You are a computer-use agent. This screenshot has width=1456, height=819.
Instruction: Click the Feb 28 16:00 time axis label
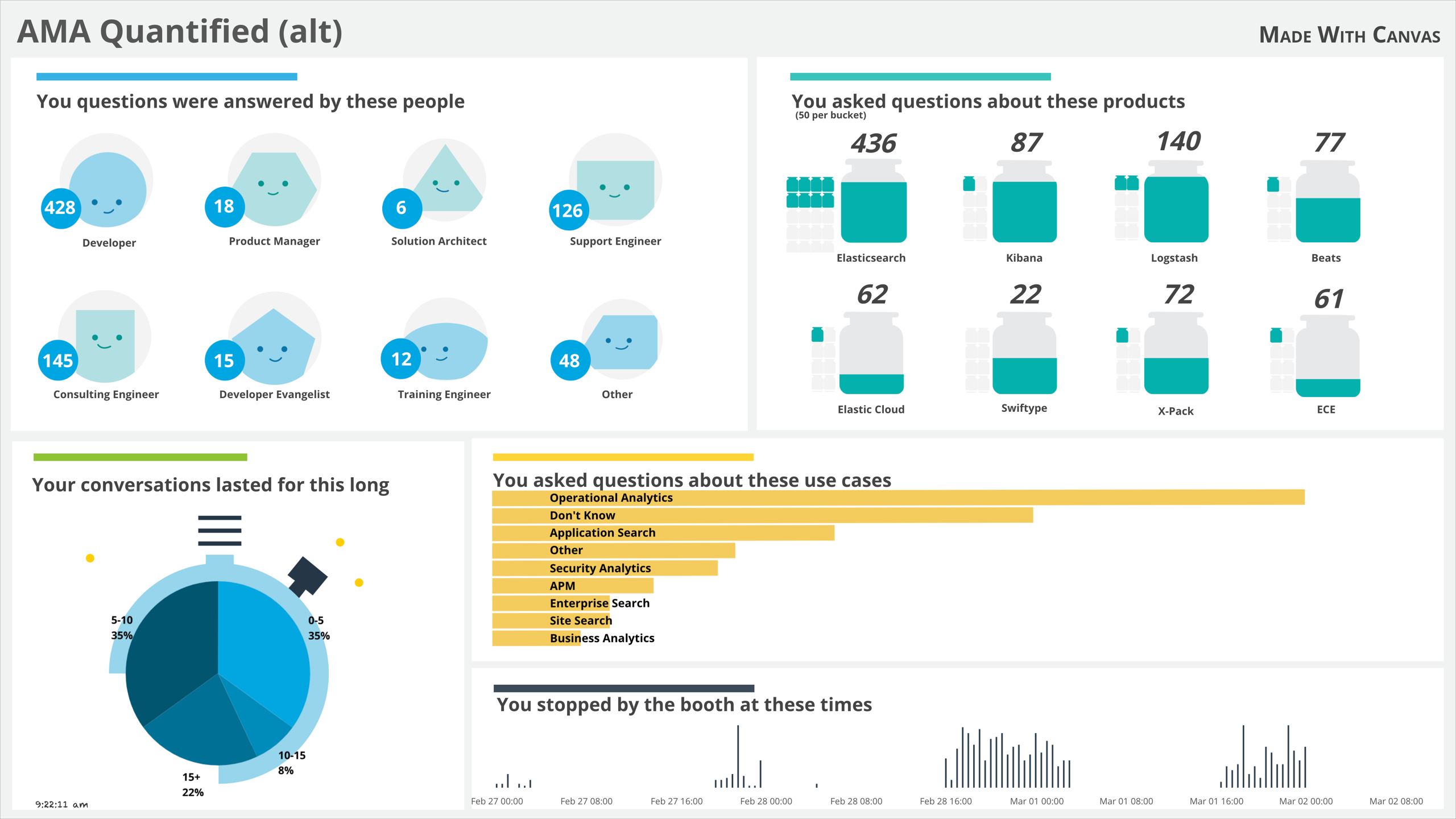(x=945, y=801)
